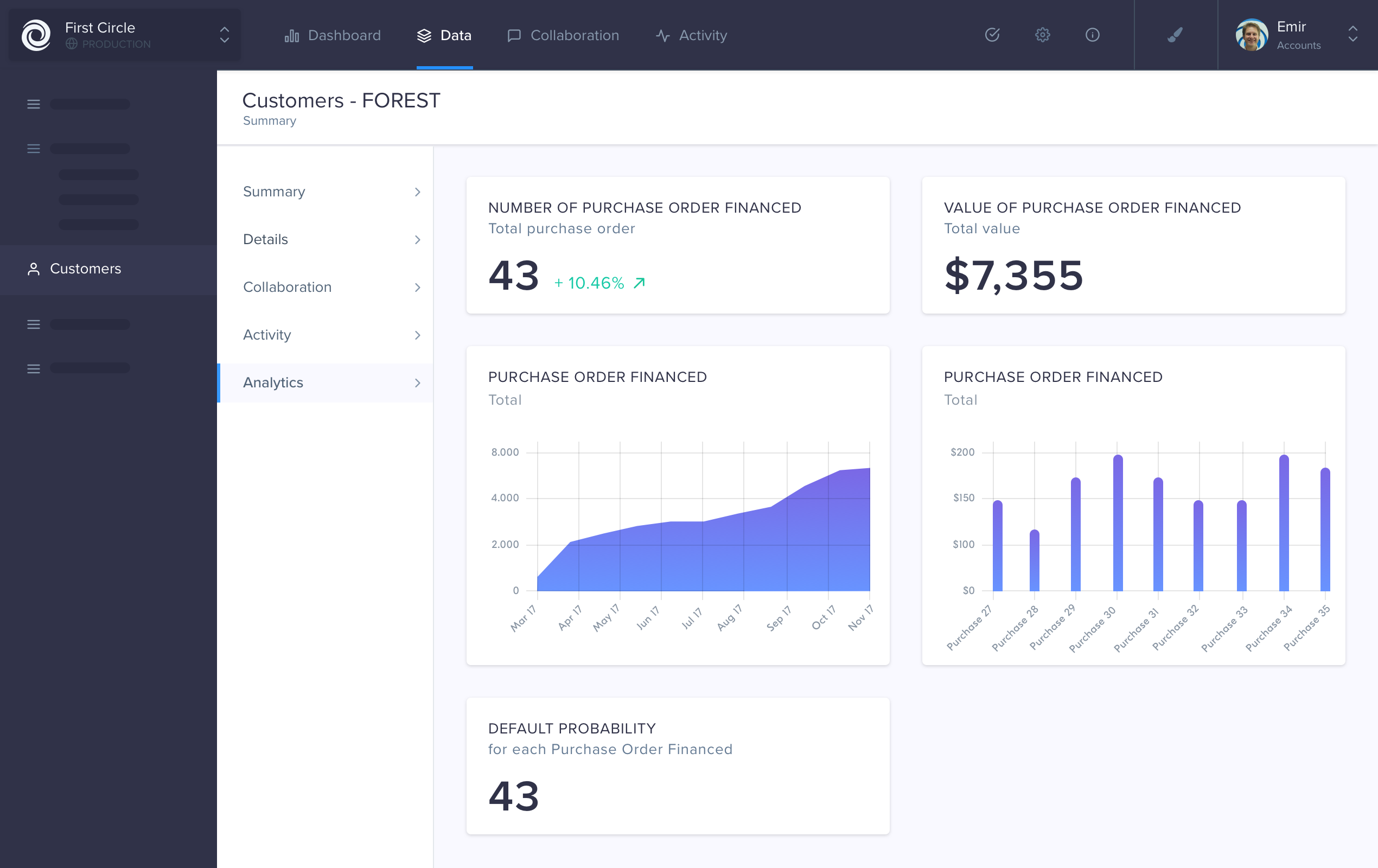Click Emir's profile avatar photo
The width and height of the screenshot is (1378, 868).
[1251, 35]
